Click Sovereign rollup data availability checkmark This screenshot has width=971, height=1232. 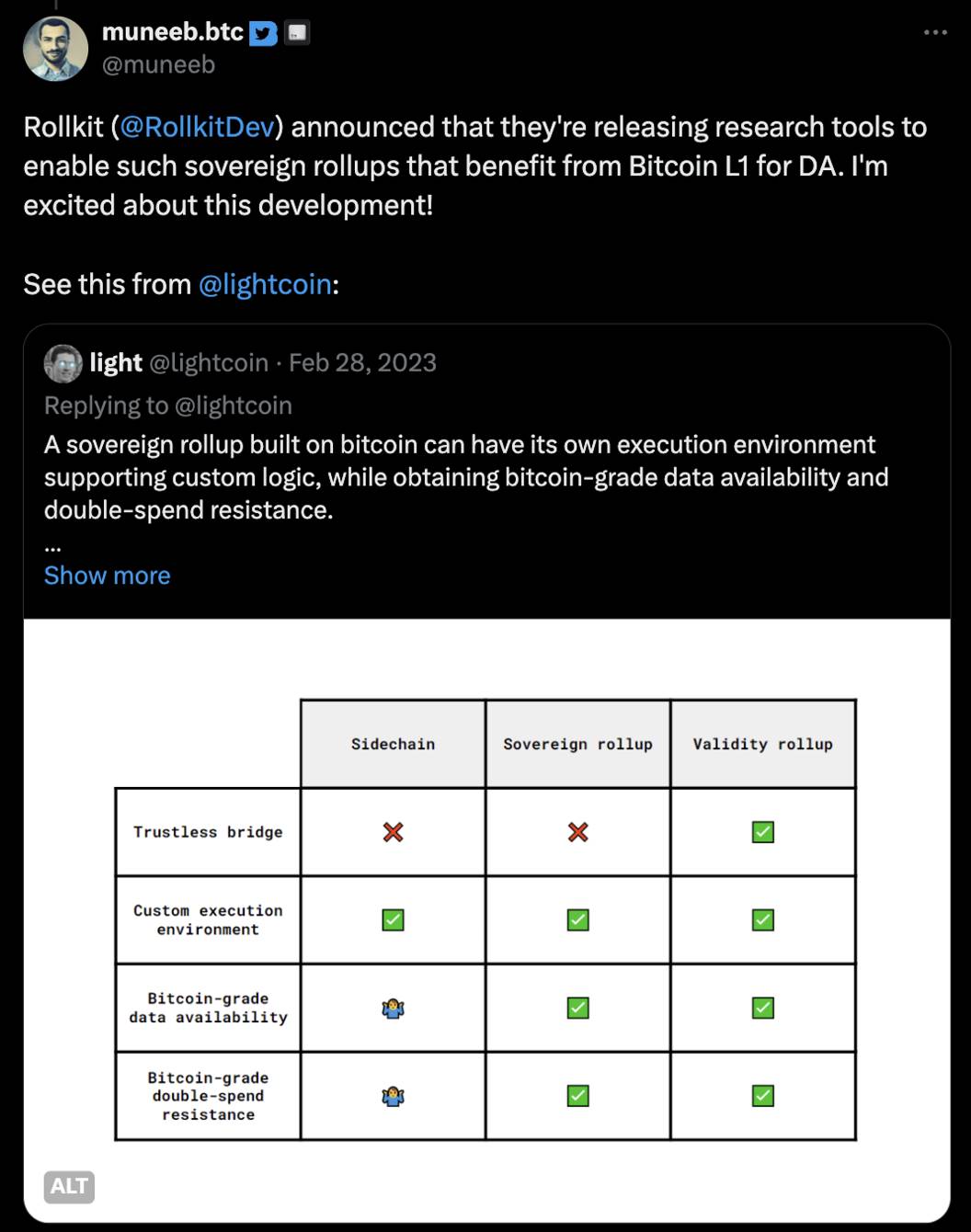[x=577, y=1009]
